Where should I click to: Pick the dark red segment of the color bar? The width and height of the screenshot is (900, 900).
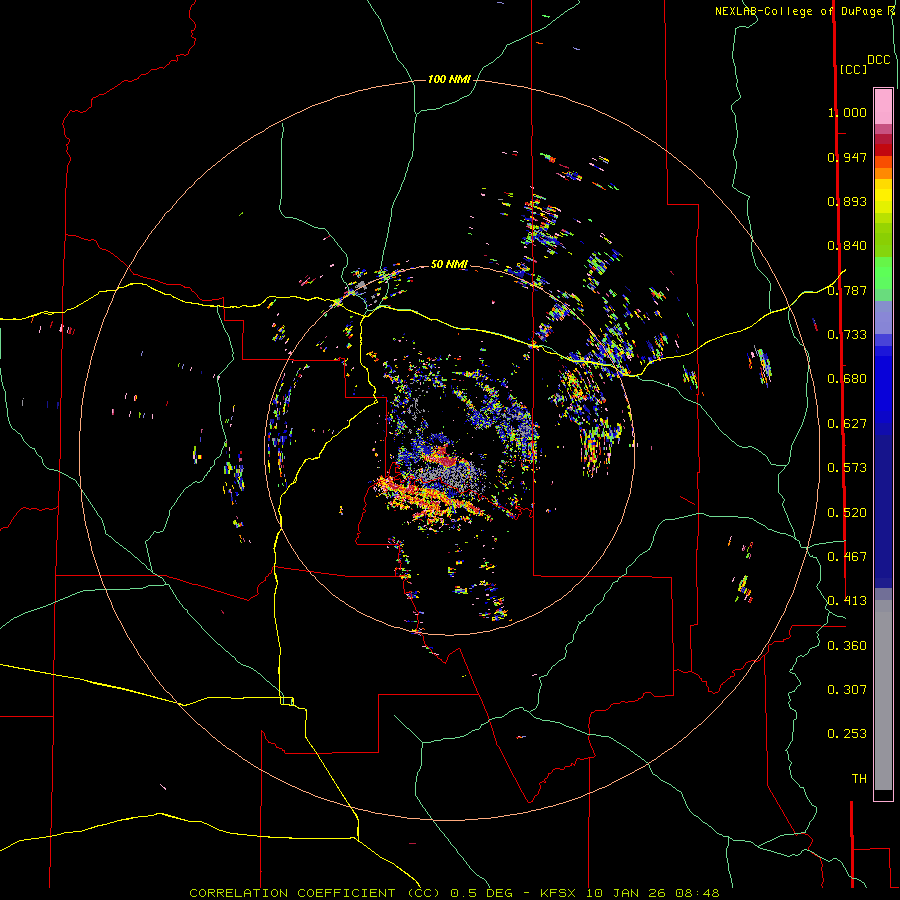tap(883, 150)
